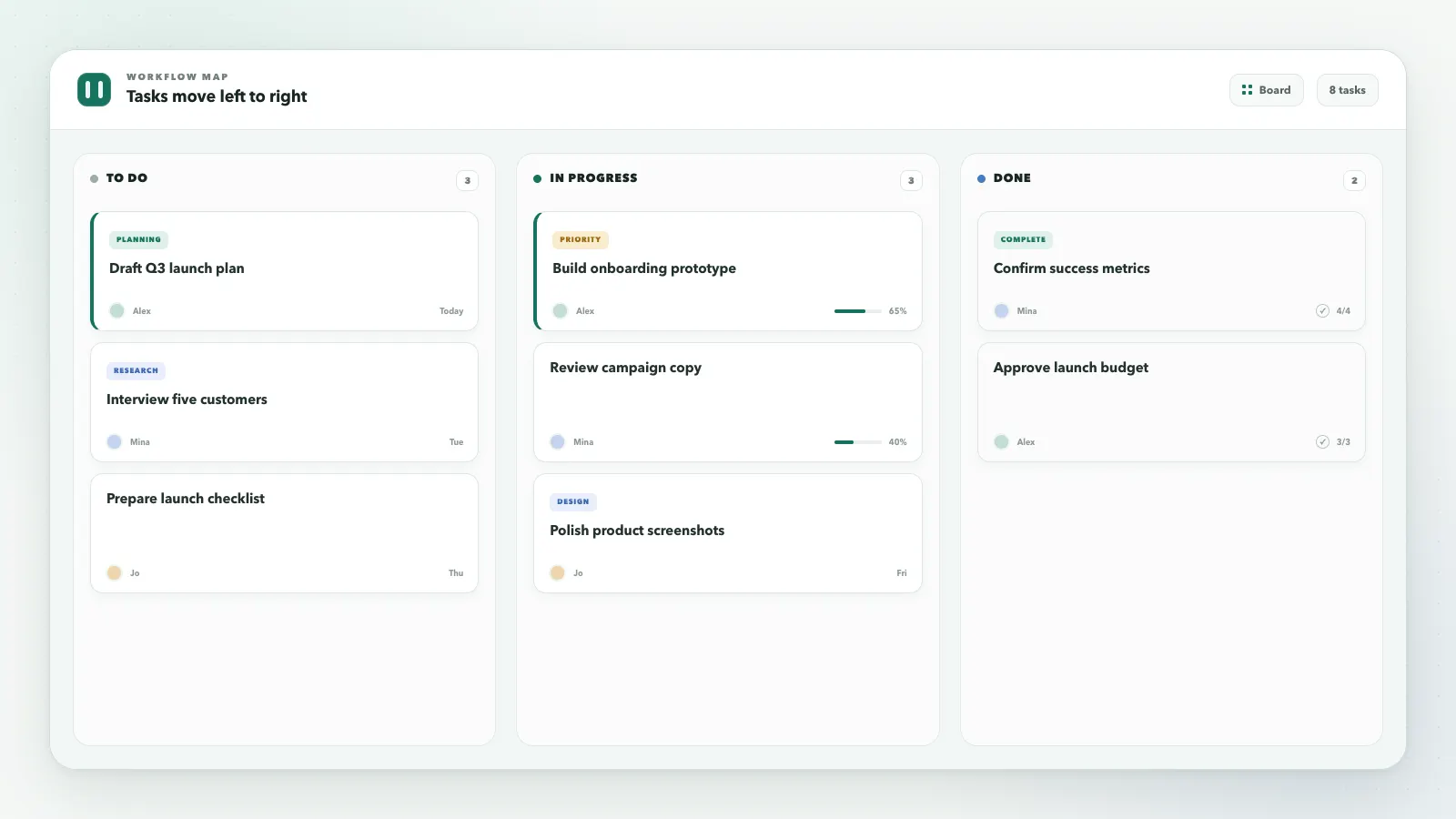Open the Approve launch budget card
This screenshot has height=819, width=1456.
[x=1171, y=402]
